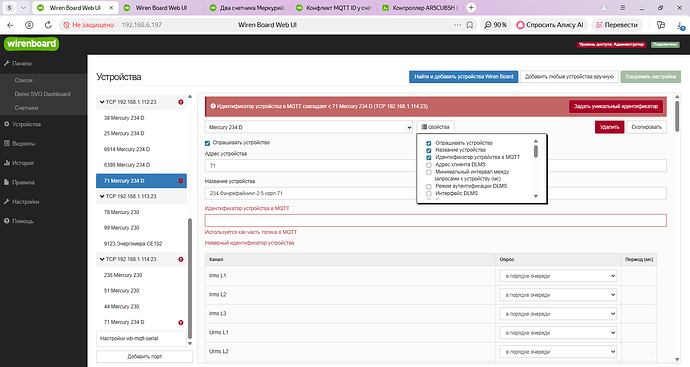Open Виджеты via its sidebar icon
Screen dimensions: 690x367
(x=7, y=143)
